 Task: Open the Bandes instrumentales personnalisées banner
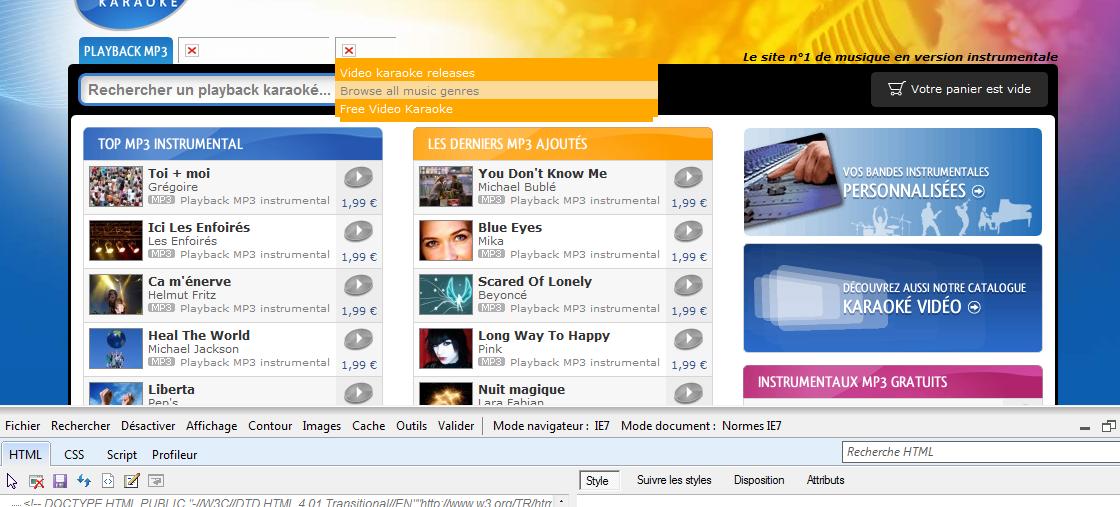pos(892,181)
